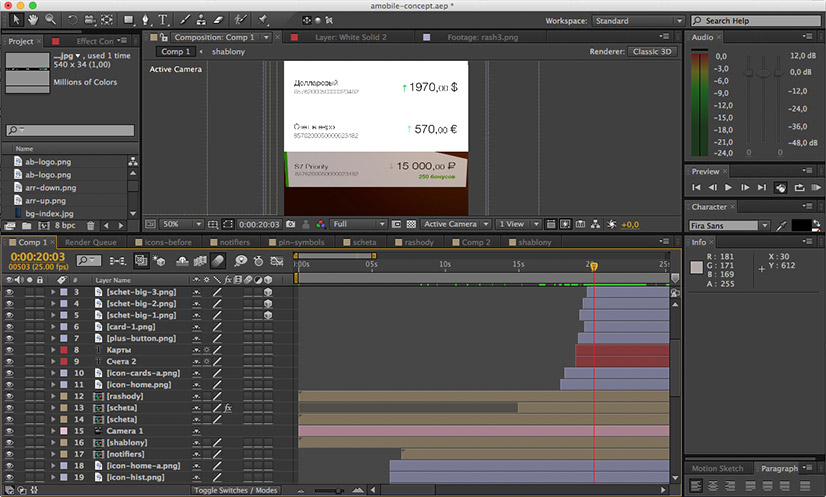Hide the [rashody] layer eye icon
This screenshot has height=497, width=826.
point(10,395)
